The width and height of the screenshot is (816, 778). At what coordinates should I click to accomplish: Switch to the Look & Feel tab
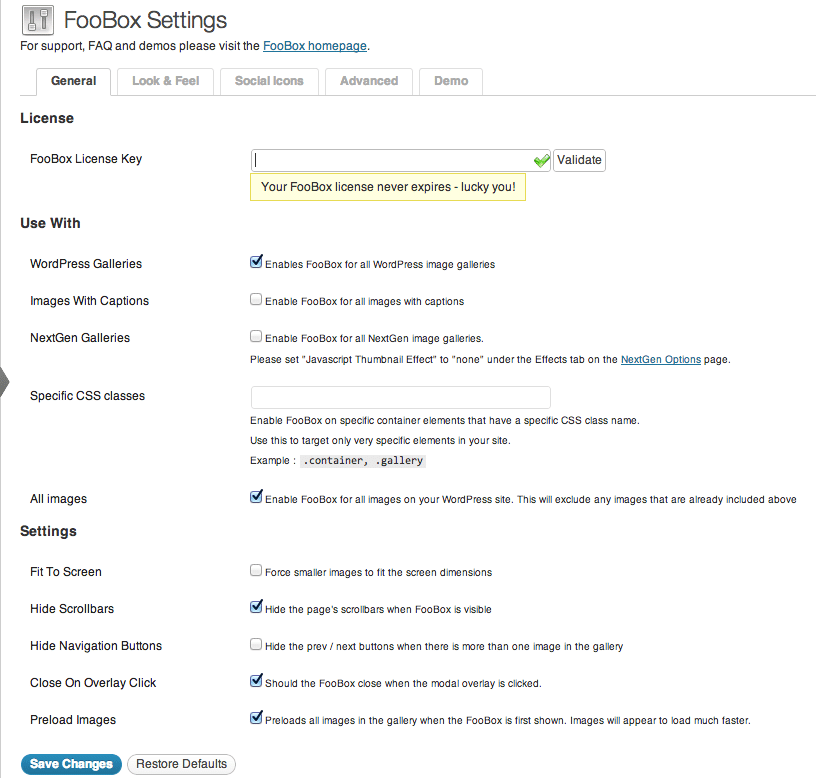(165, 81)
